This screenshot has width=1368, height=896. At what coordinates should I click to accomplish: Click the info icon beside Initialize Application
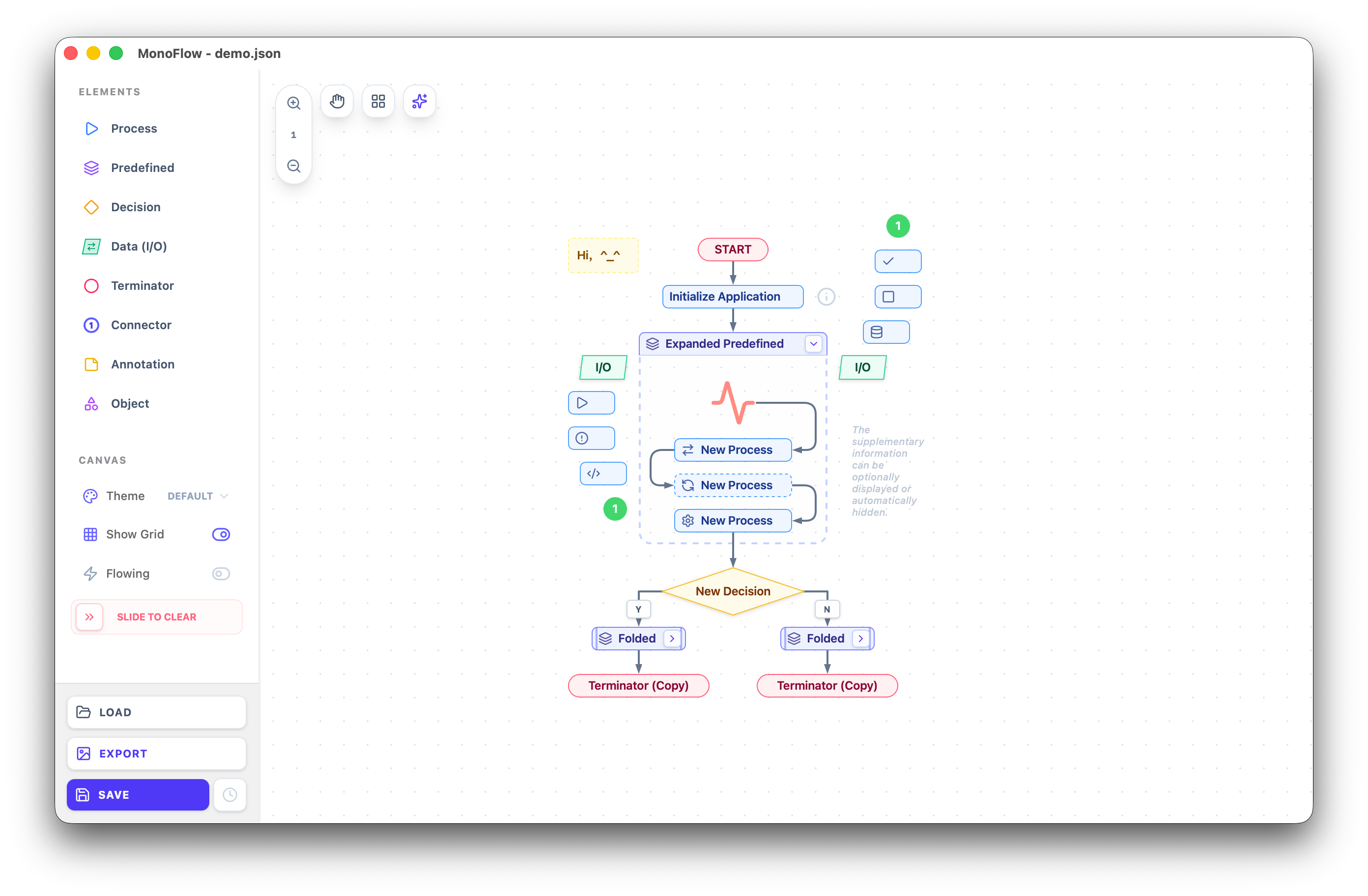[x=826, y=297]
